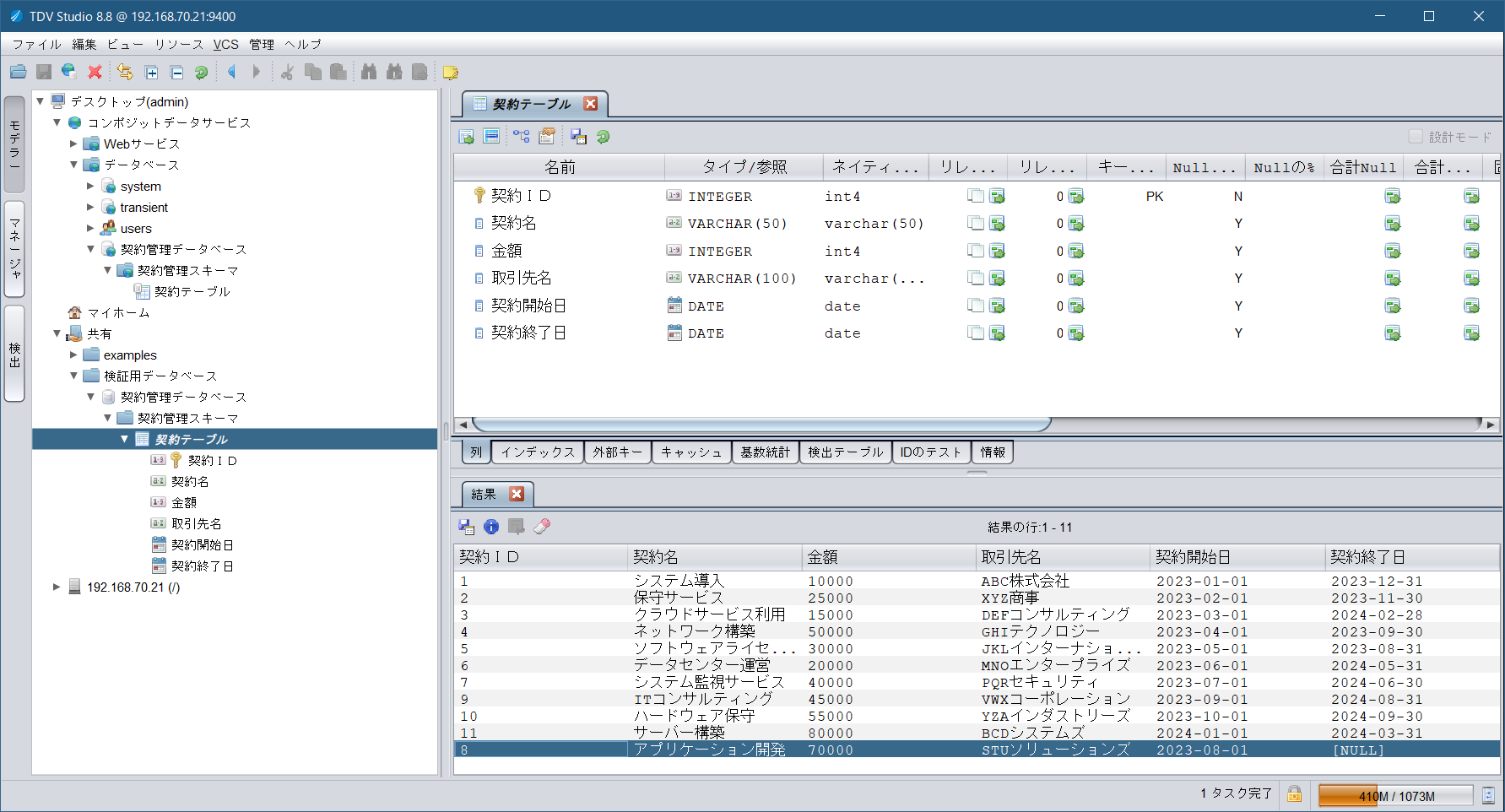Open the ファイル menu

pos(36,45)
